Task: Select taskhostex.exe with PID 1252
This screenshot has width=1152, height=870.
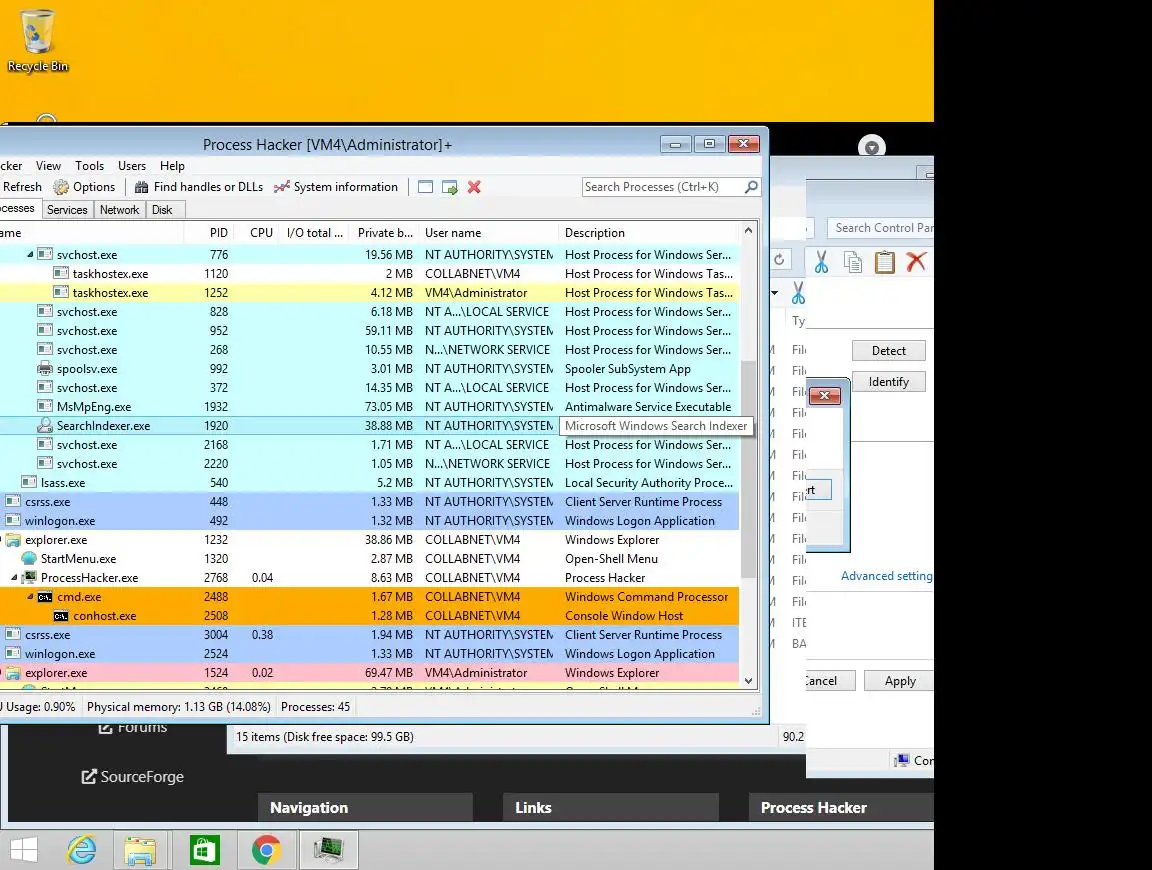Action: (x=370, y=292)
